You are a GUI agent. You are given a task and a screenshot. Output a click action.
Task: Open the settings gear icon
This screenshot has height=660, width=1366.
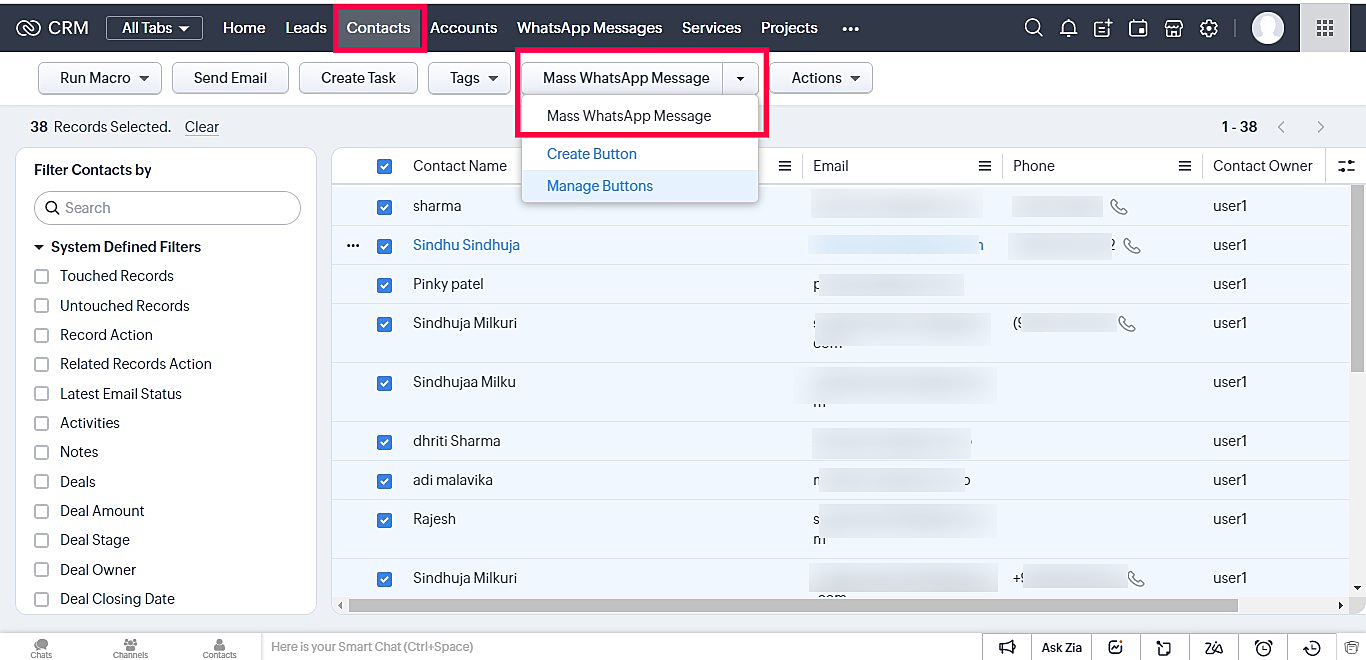(1208, 28)
